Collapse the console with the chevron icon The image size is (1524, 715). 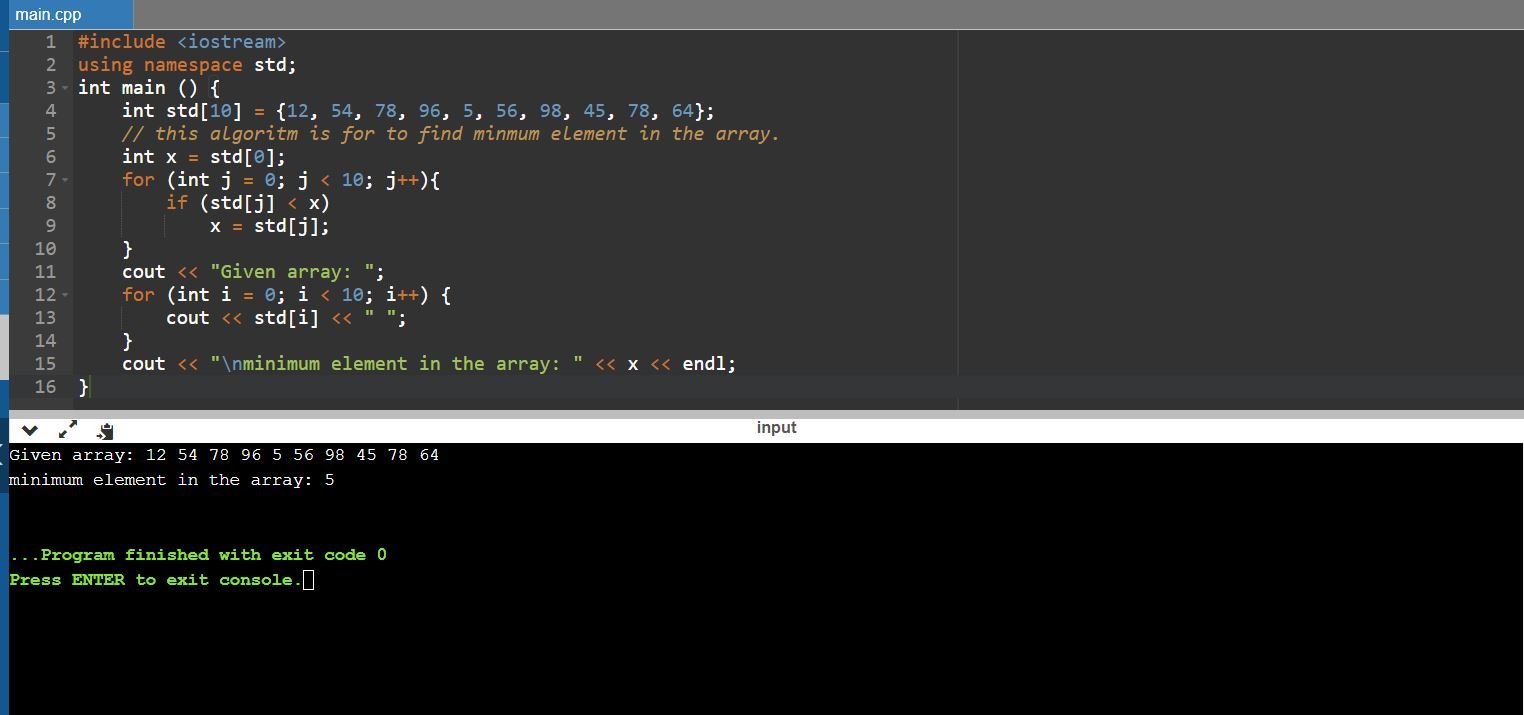(x=30, y=431)
